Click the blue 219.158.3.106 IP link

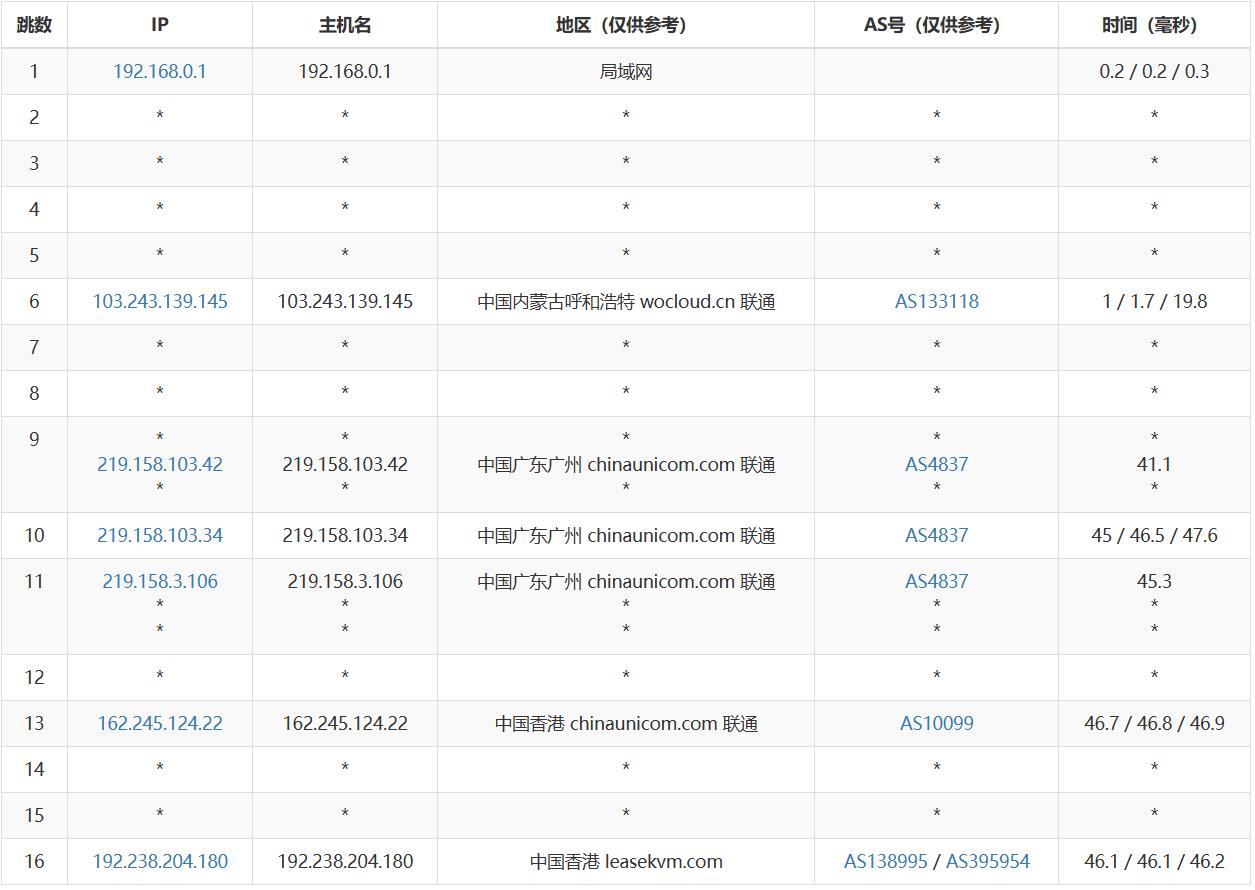click(x=160, y=581)
